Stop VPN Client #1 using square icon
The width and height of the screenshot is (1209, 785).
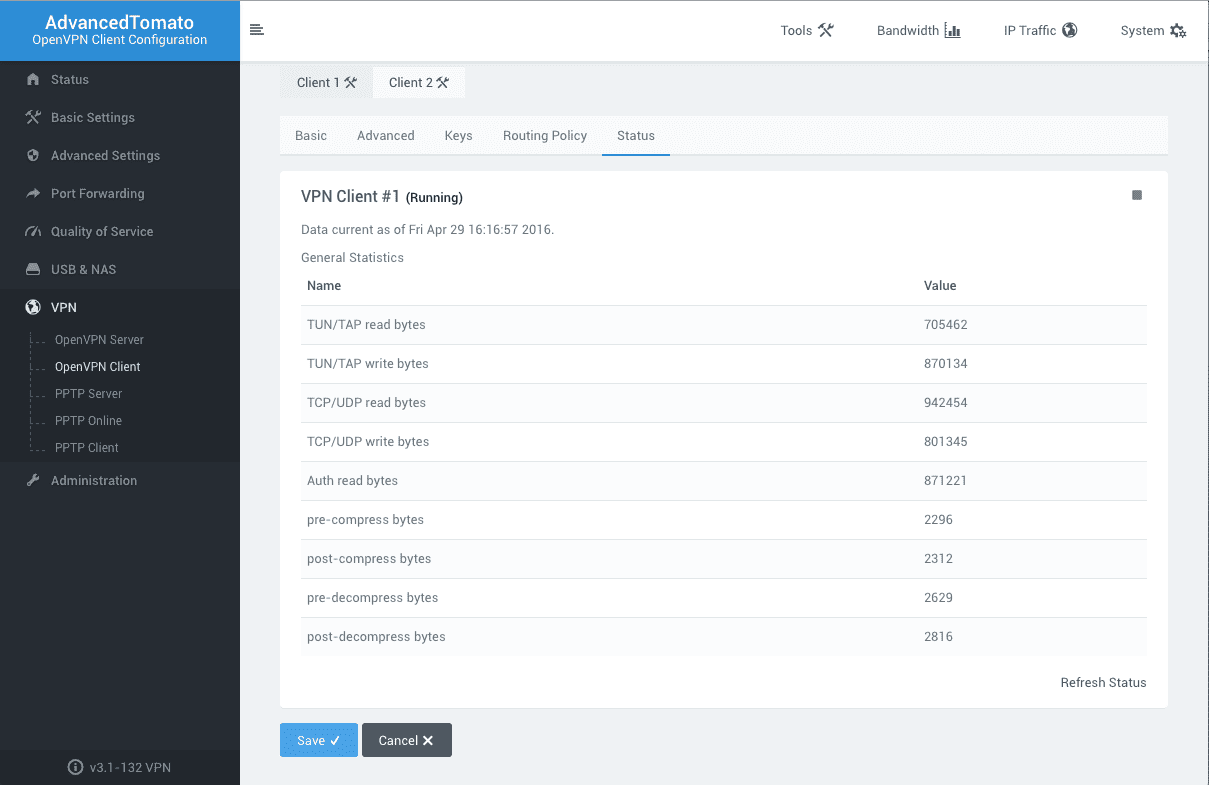1137,196
